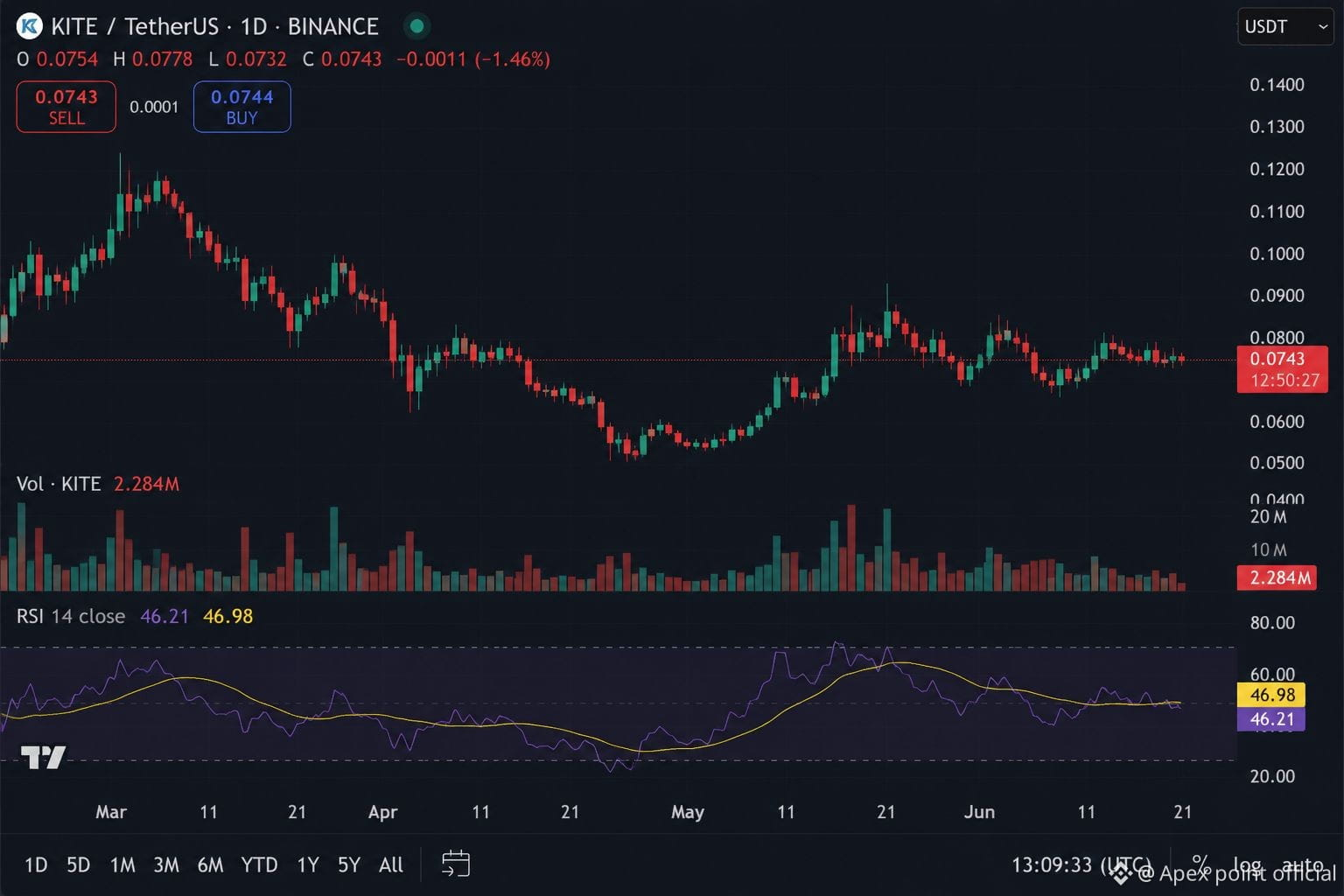Click the 2.284M volume legend value

point(146,484)
